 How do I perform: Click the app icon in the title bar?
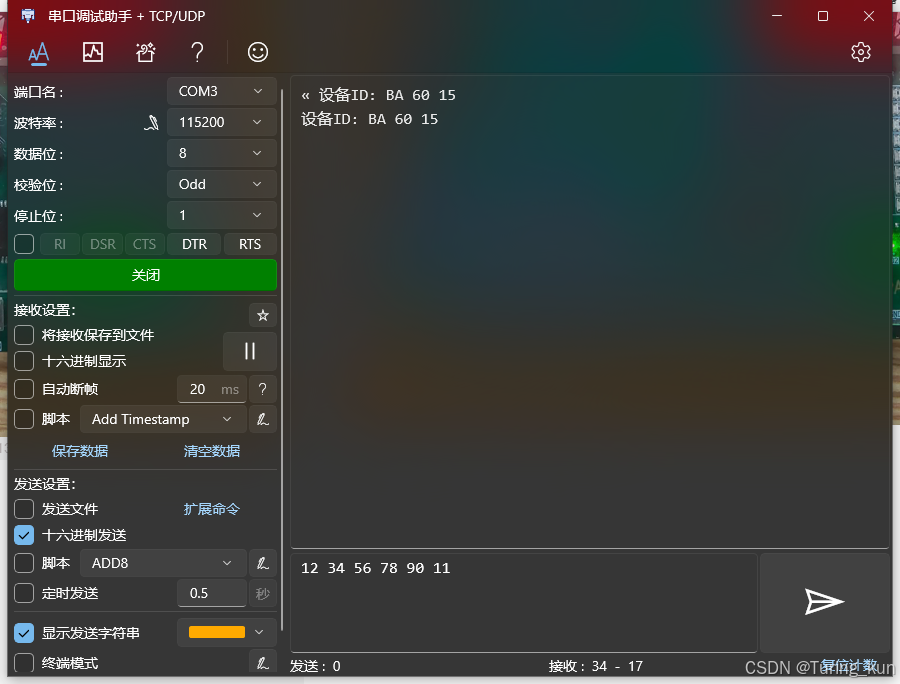point(28,15)
